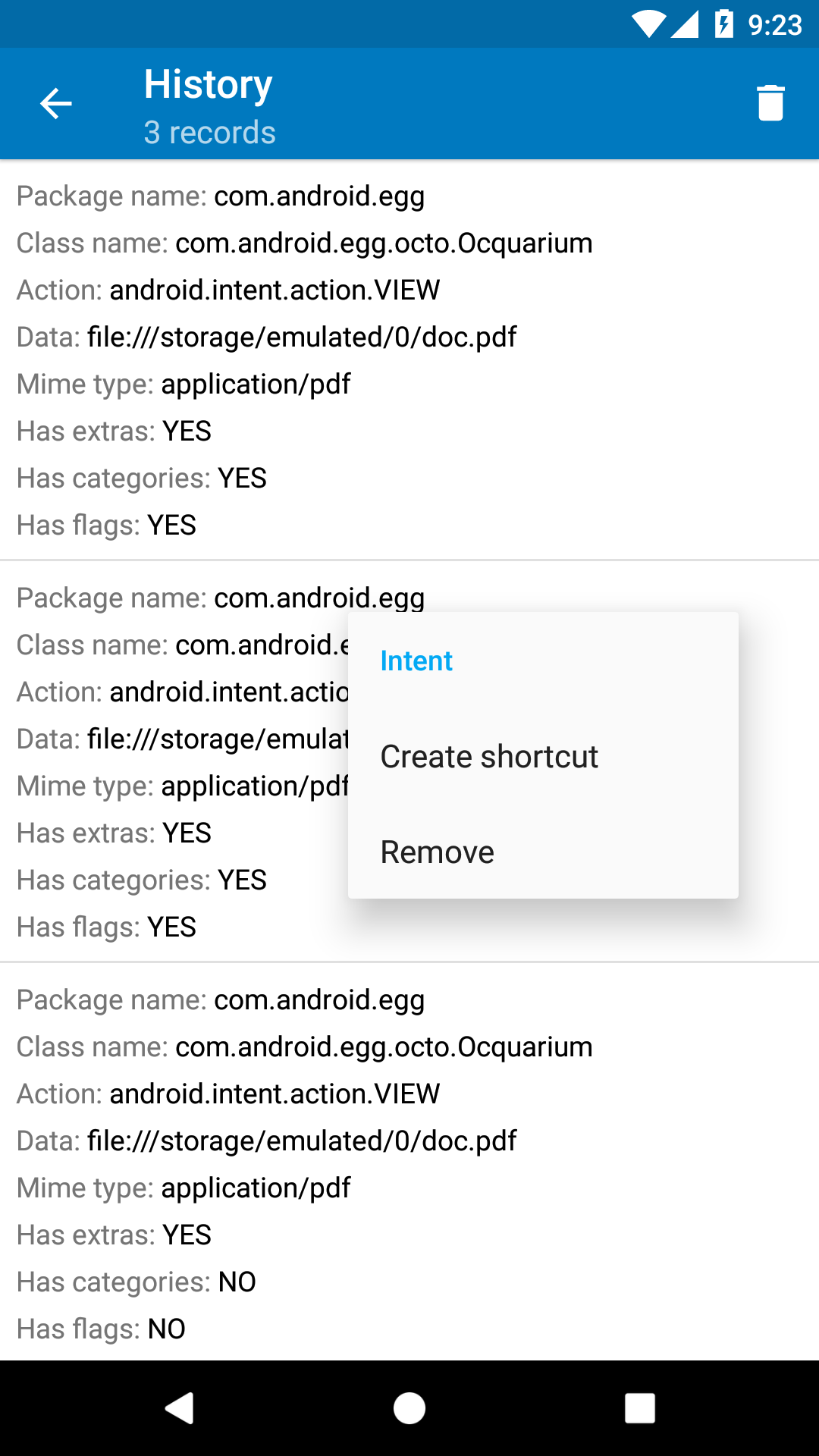Select the first record's Data file path
This screenshot has width=819, height=1456.
pos(302,337)
